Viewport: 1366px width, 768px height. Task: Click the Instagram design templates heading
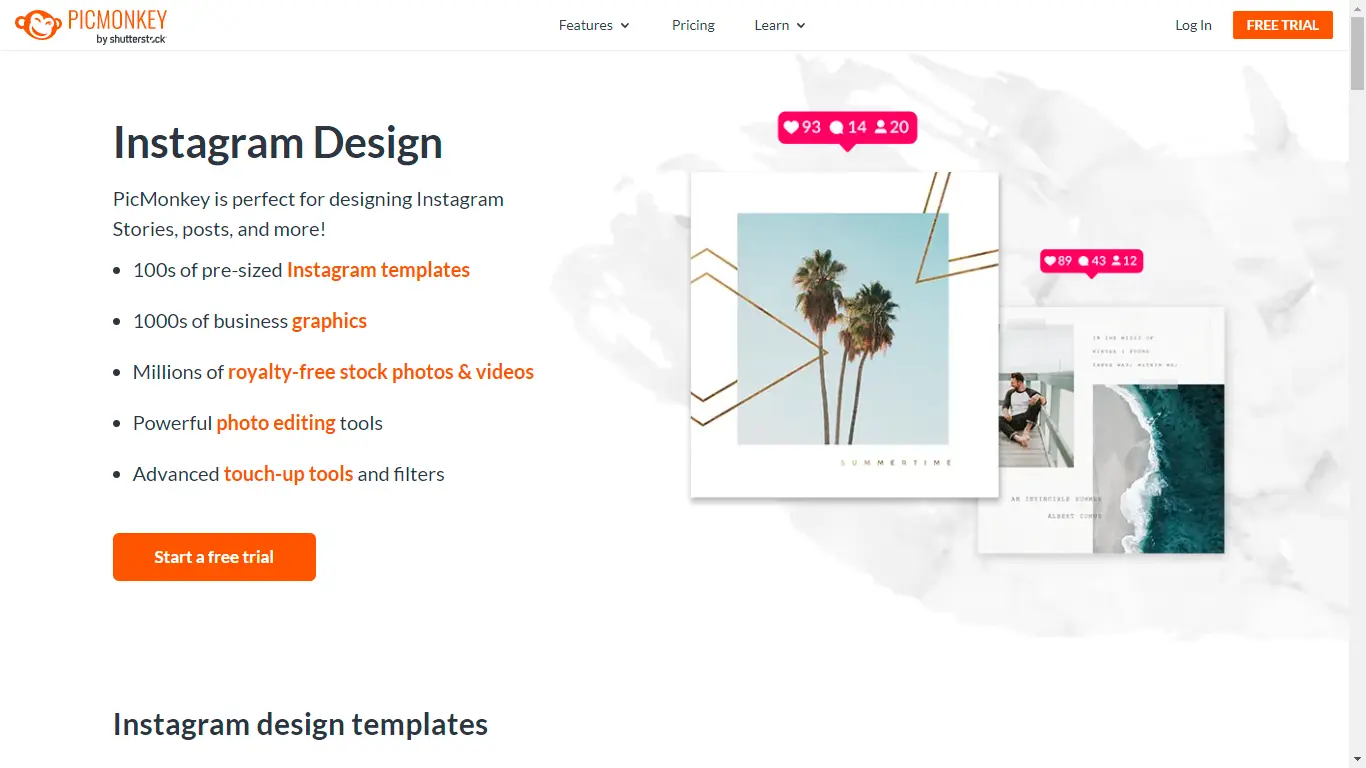tap(300, 724)
